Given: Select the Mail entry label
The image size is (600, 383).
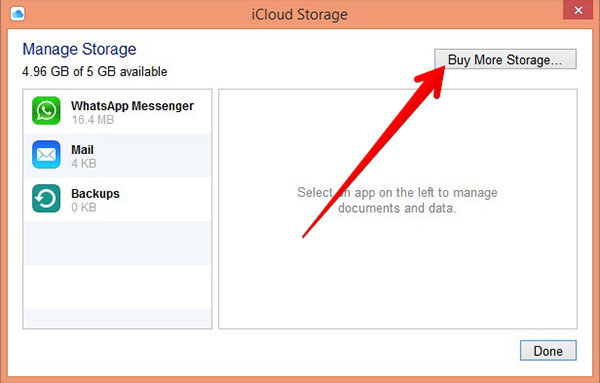Looking at the screenshot, I should 82,150.
